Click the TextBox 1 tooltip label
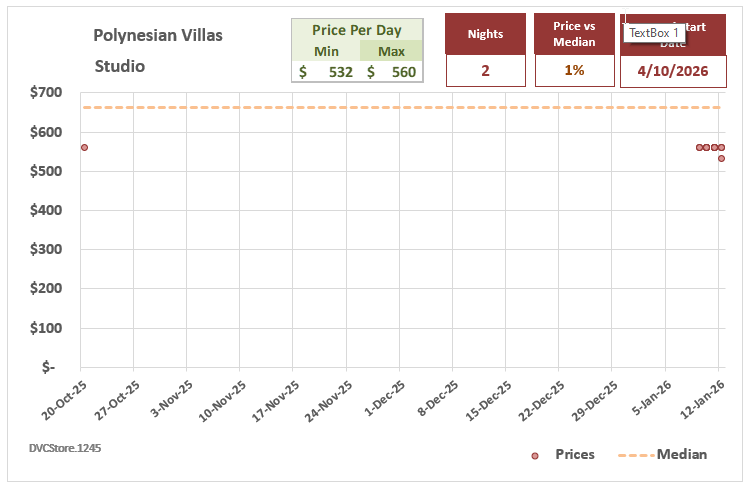The width and height of the screenshot is (752, 491). [x=654, y=33]
